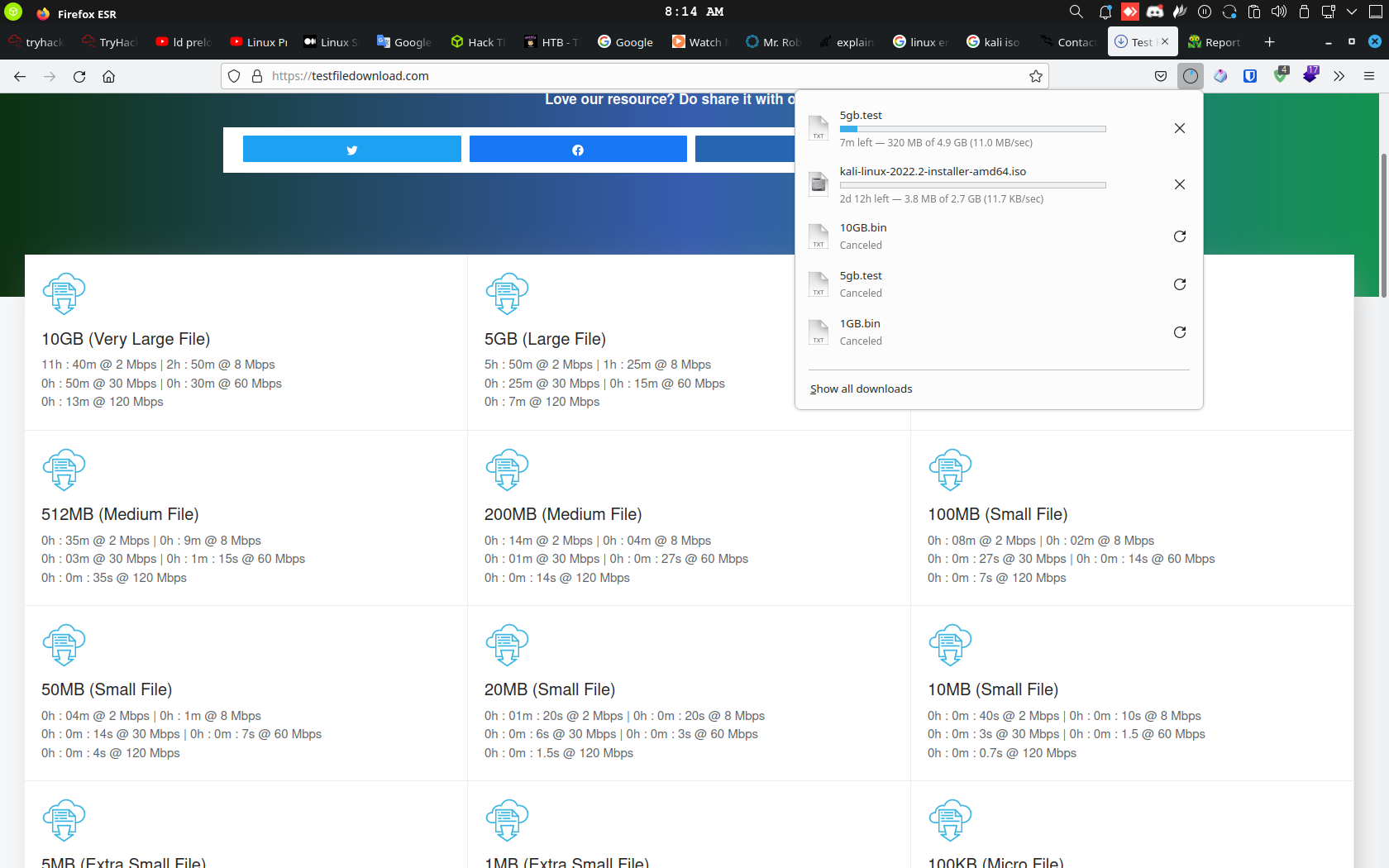Open the Firefox hamburger application menu
This screenshot has height=868, width=1389.
tap(1369, 76)
